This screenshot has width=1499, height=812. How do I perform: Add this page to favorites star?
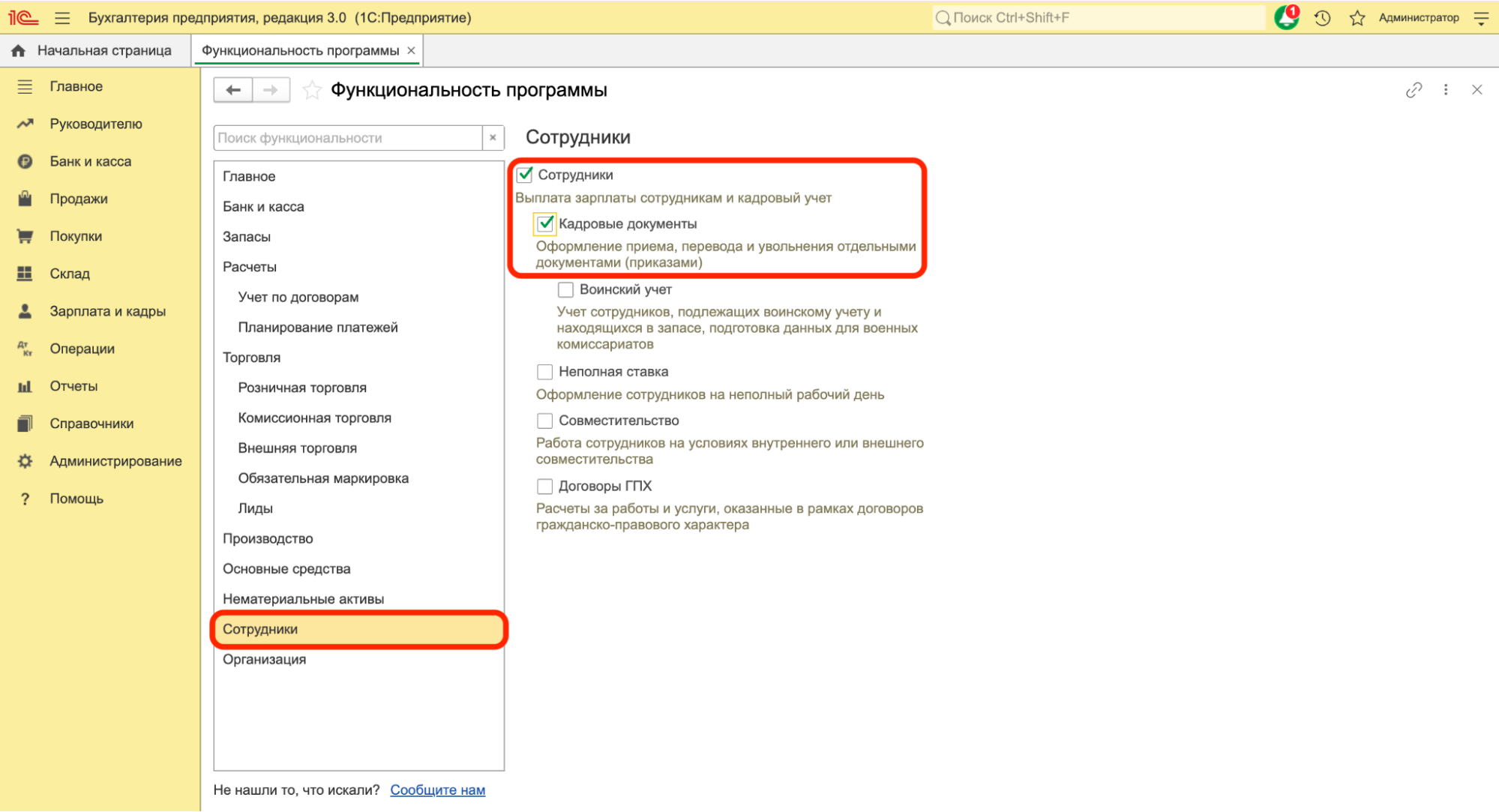(x=312, y=91)
